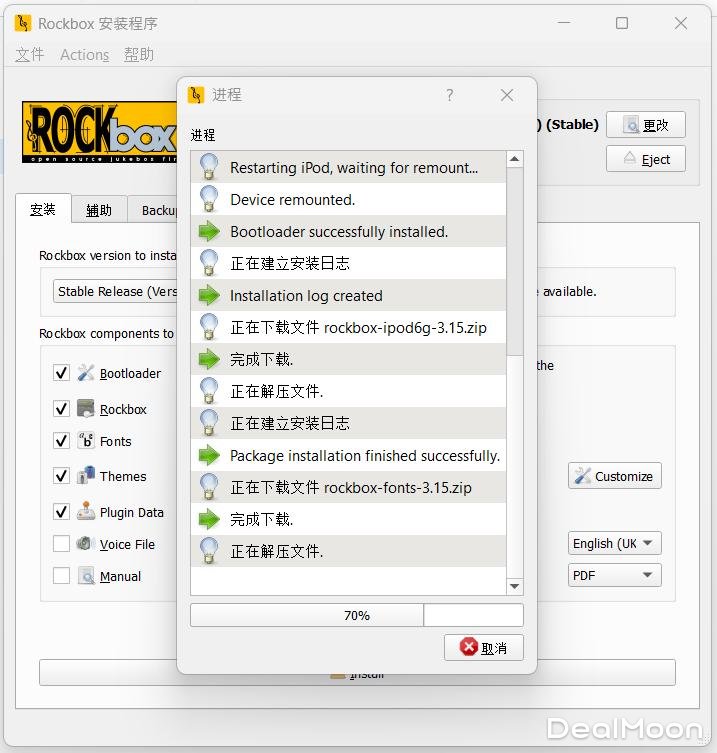Screen dimensions: 717x753
Task: Click the Themes component icon
Action: pos(86,477)
